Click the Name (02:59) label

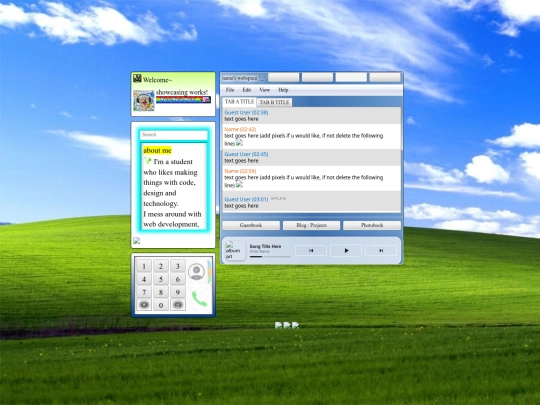click(240, 171)
